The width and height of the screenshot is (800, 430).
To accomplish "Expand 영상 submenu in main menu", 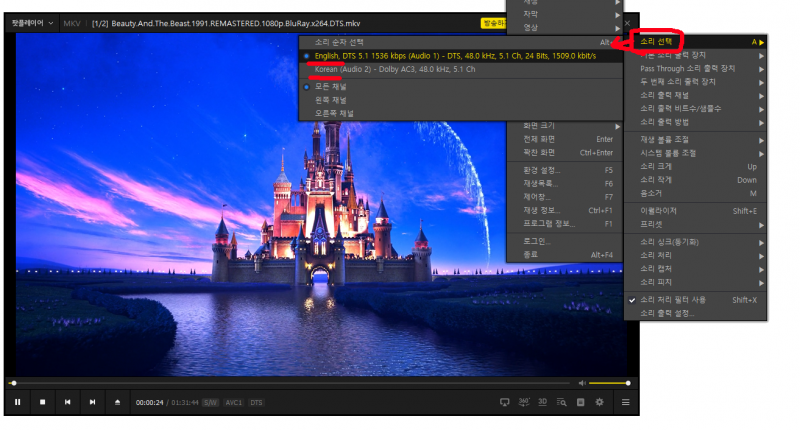I will pos(564,28).
